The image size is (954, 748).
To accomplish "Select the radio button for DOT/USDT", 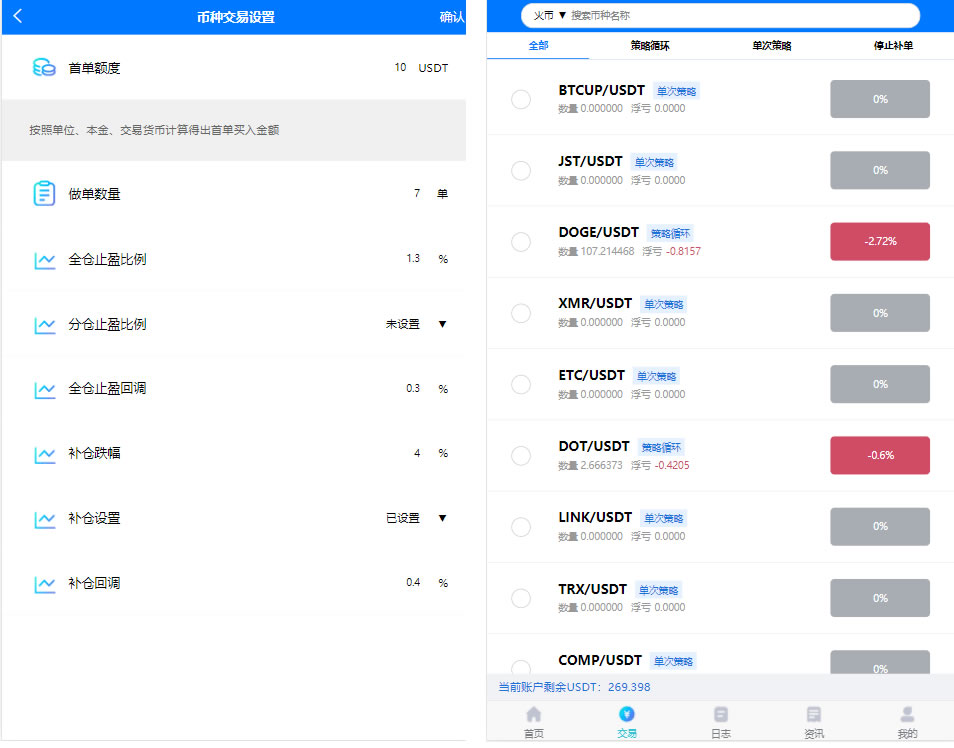I will click(521, 455).
